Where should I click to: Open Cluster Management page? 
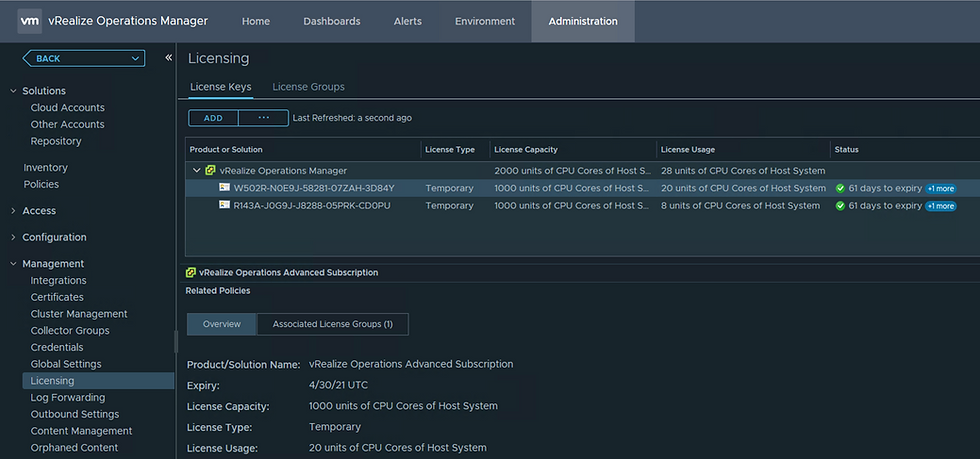79,314
